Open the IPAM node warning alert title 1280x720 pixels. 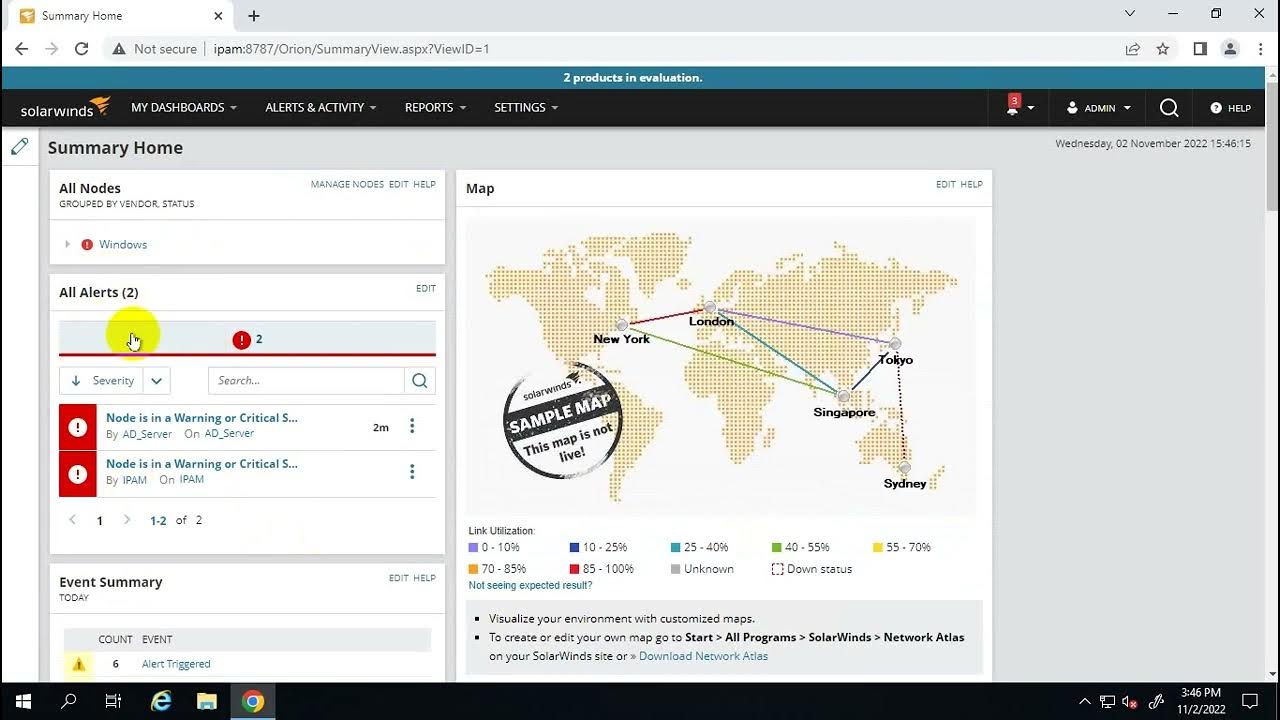(202, 464)
